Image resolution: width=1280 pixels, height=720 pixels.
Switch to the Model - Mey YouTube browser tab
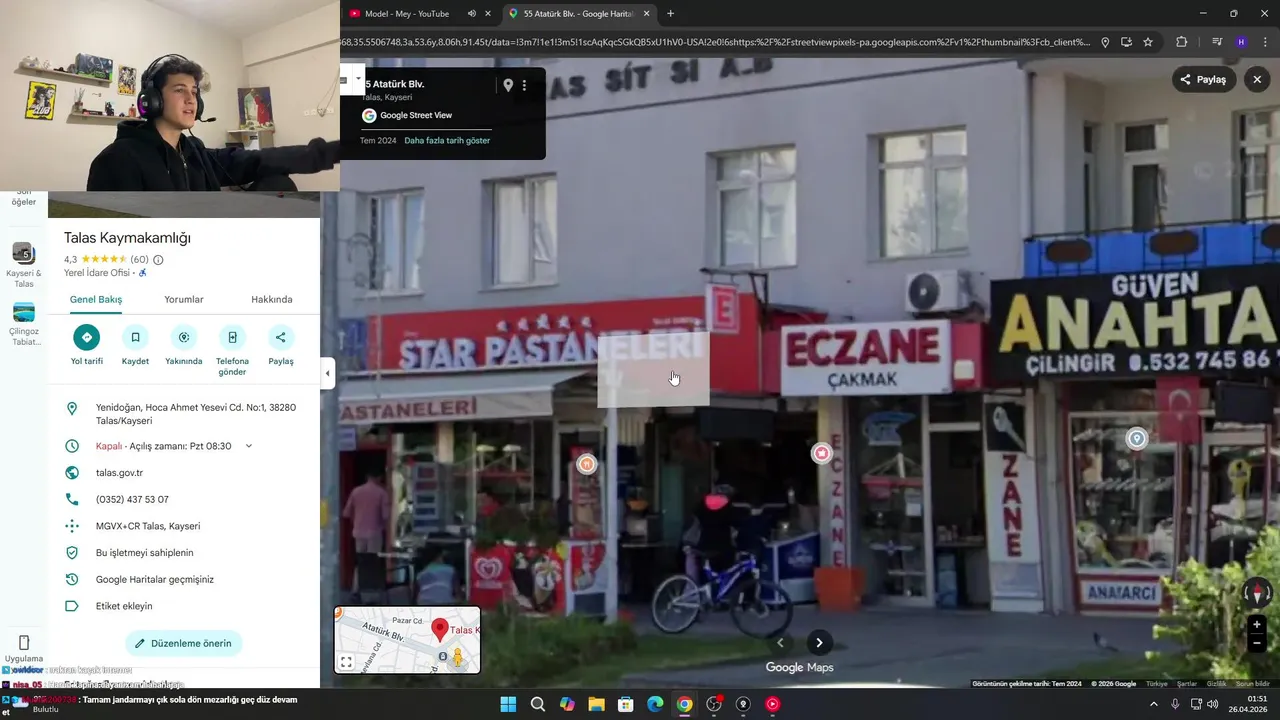pyautogui.click(x=407, y=14)
